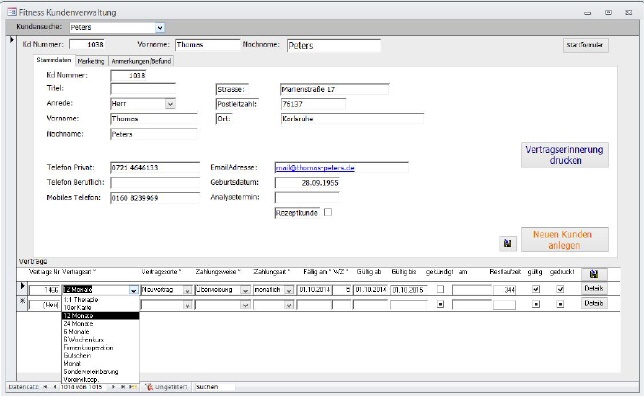Check the gekündigt box for contract 1436
The width and height of the screenshot is (644, 396).
tap(440, 289)
